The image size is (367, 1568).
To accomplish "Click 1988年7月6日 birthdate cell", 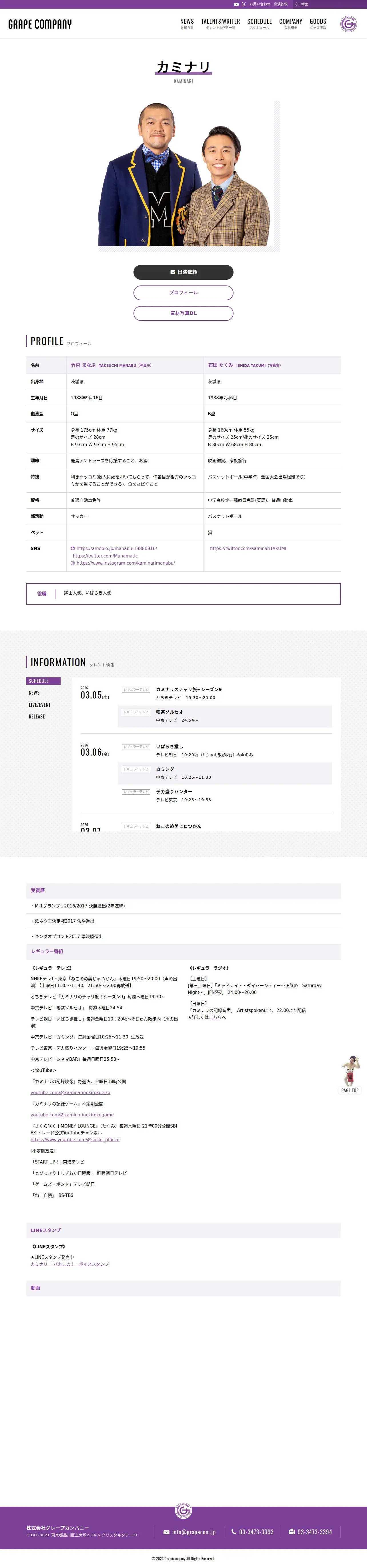I will [x=272, y=398].
